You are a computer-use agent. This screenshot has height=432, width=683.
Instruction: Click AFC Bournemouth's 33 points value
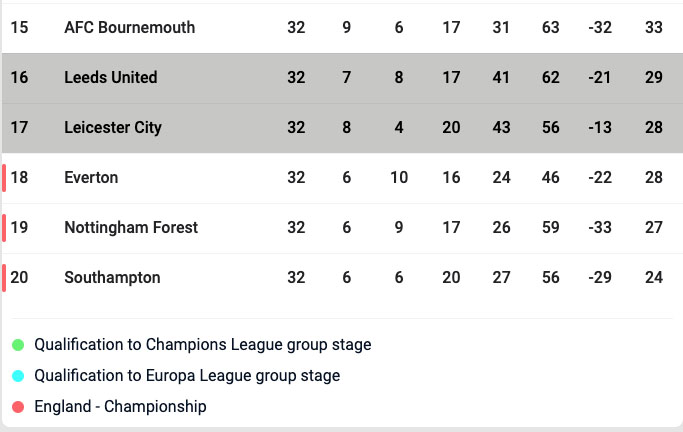[654, 28]
